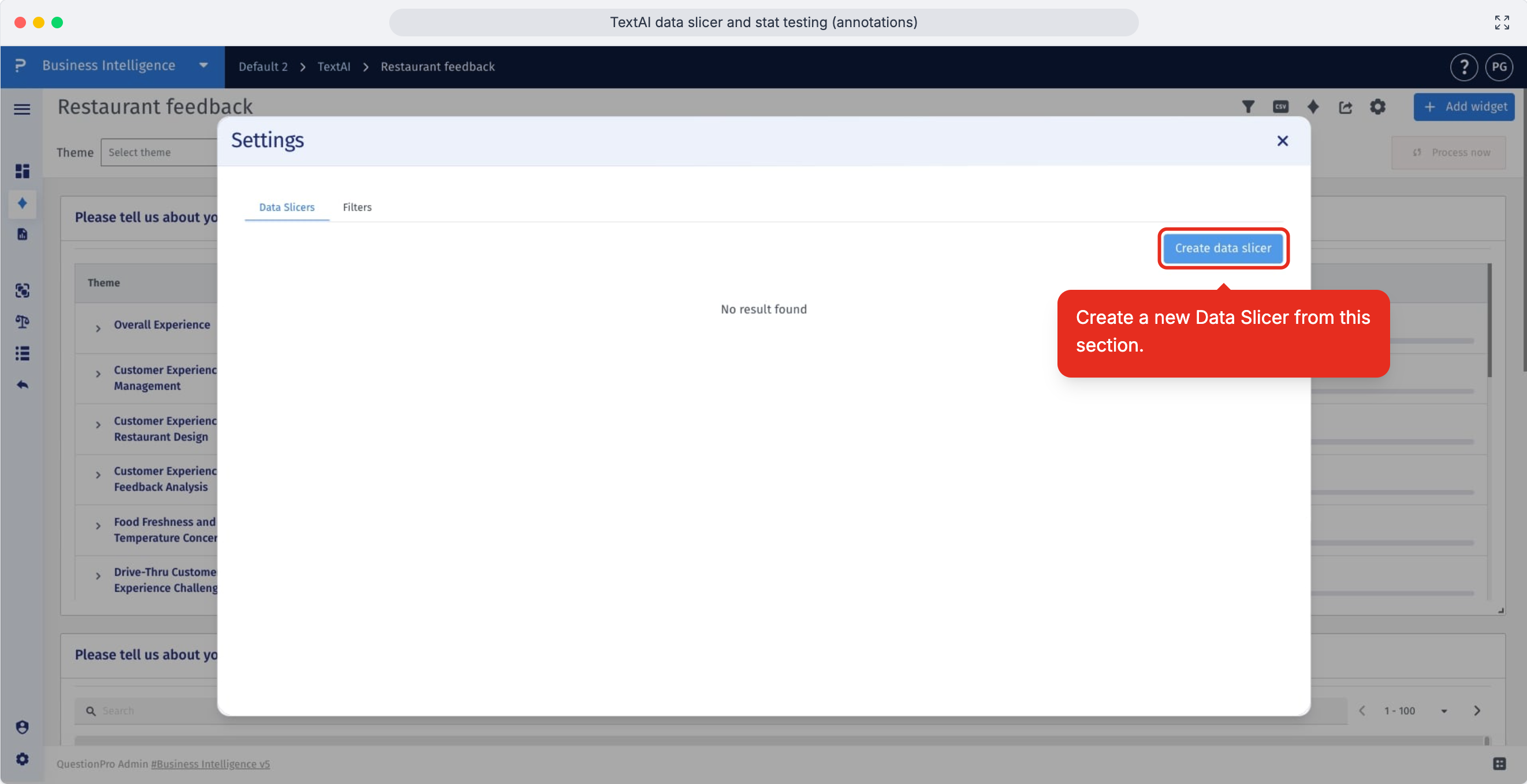Open the dashboard grid icon in sidebar
Screen dimensions: 1527x784
tap(22, 171)
